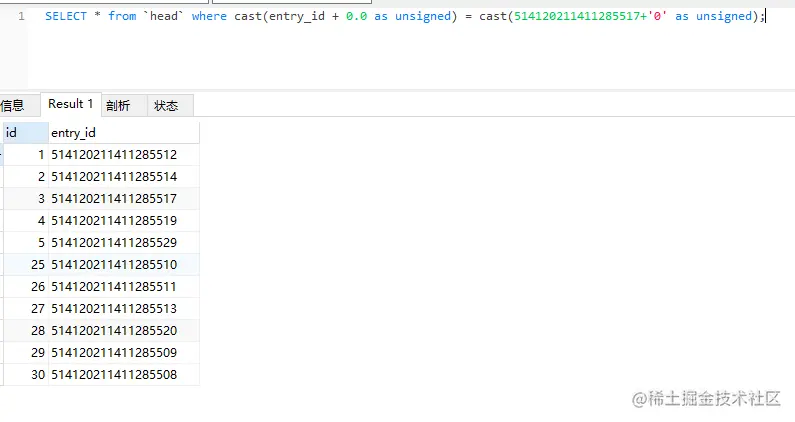Select entry_id cell 51412021411285510
The height and width of the screenshot is (422, 795).
(124, 264)
